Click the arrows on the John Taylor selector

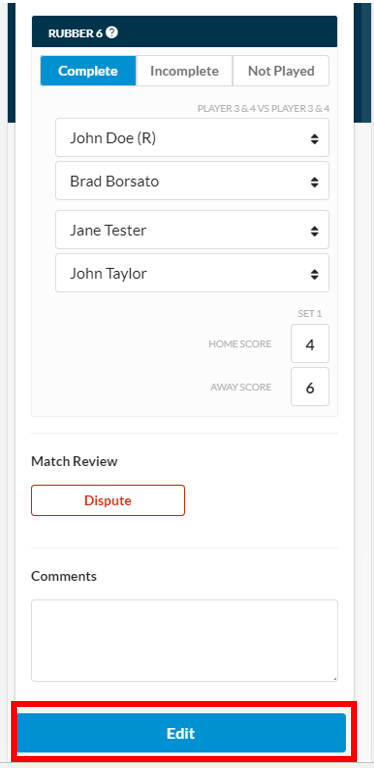click(314, 274)
